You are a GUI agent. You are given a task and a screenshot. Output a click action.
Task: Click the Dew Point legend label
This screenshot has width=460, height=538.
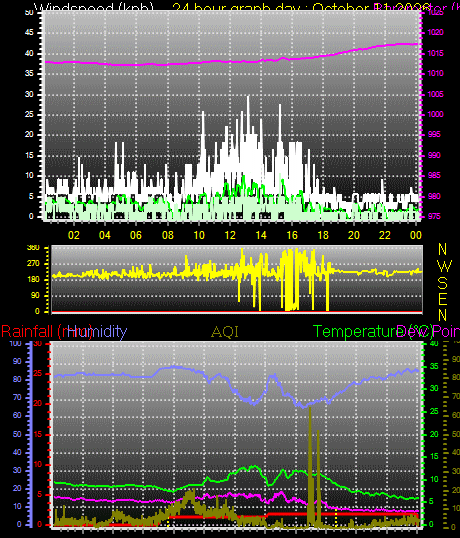coord(428,332)
